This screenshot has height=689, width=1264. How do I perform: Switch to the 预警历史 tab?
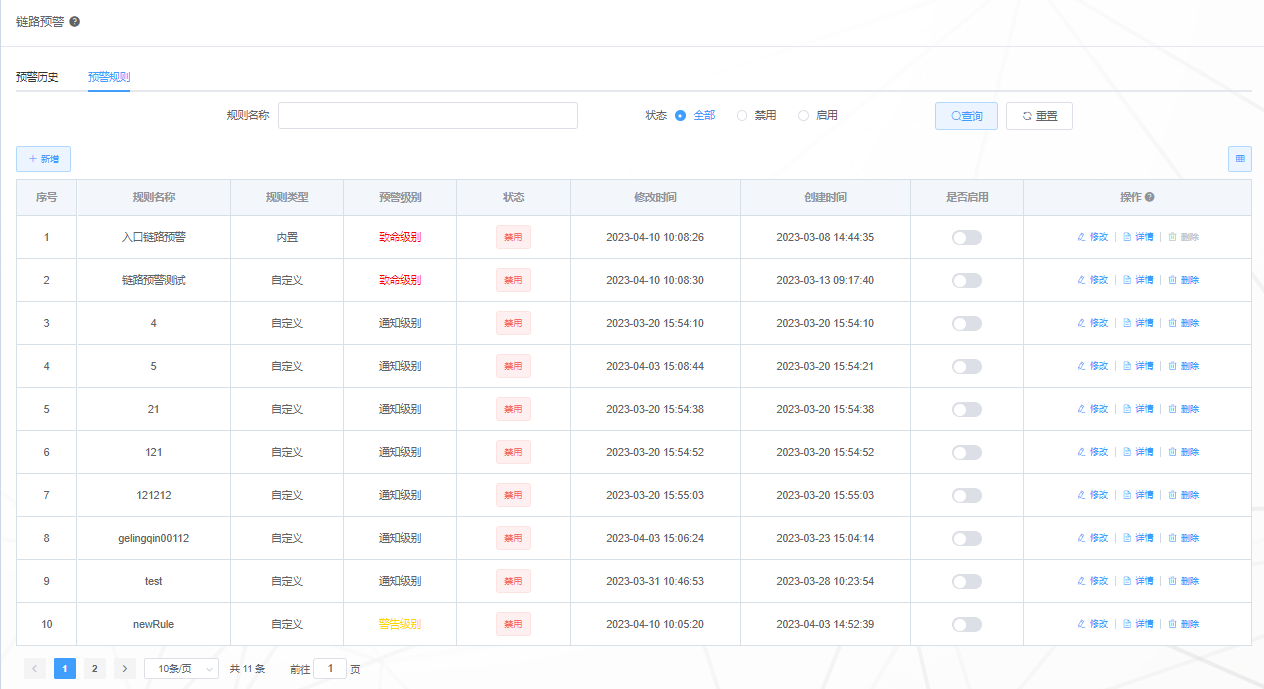(37, 77)
